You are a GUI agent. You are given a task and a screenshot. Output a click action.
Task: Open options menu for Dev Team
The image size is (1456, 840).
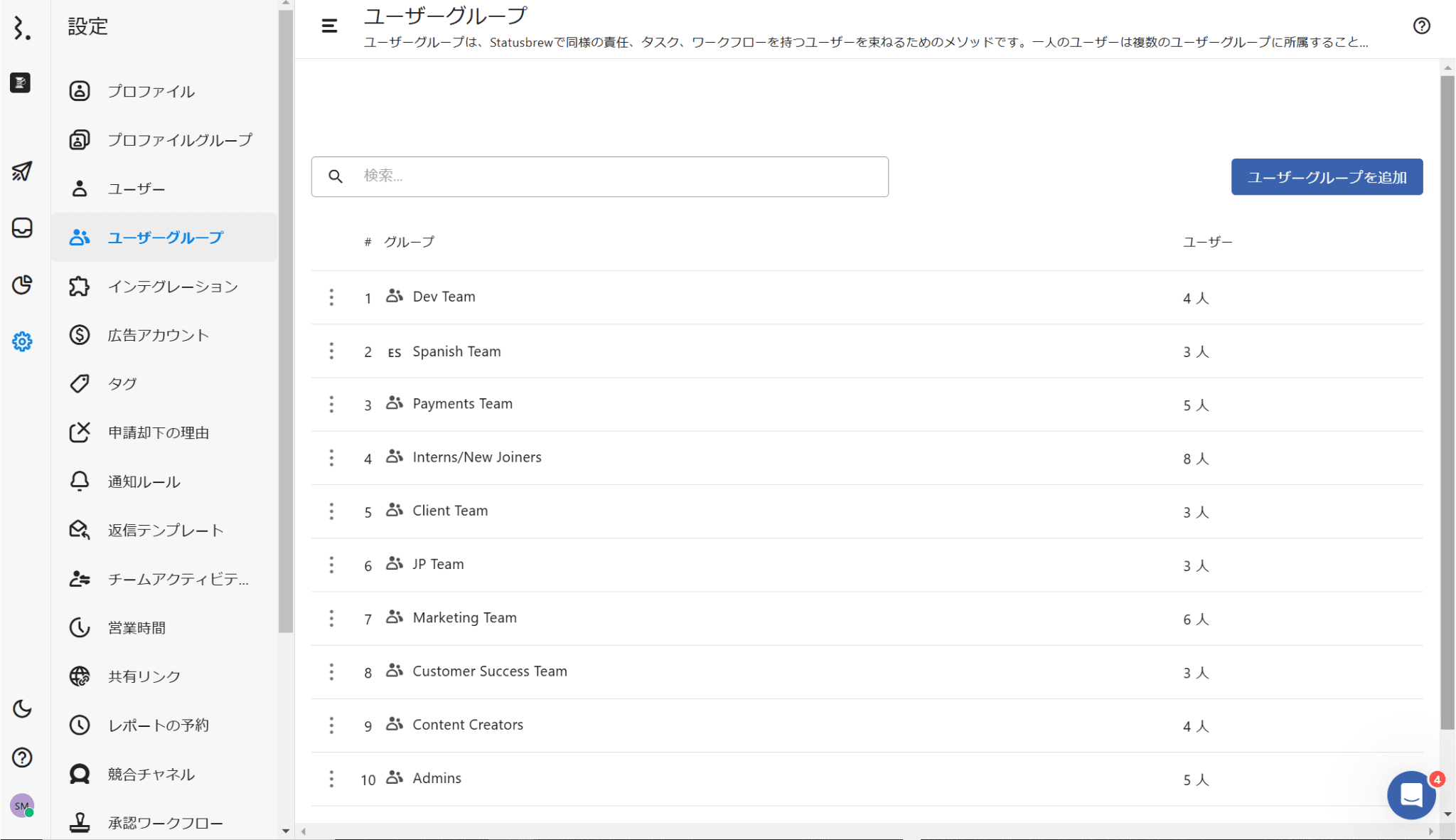pos(331,297)
